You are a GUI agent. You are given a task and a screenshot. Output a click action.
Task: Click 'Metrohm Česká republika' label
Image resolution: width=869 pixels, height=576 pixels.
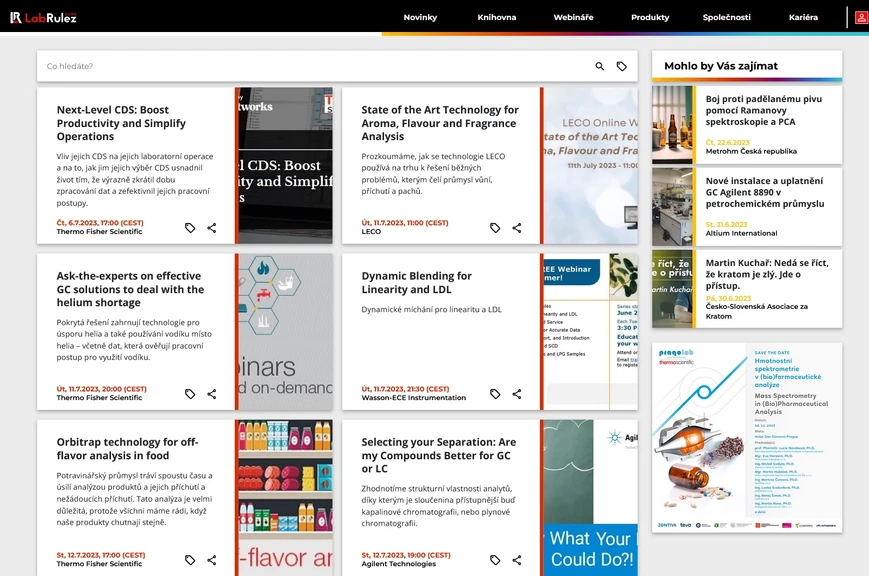pyautogui.click(x=751, y=151)
